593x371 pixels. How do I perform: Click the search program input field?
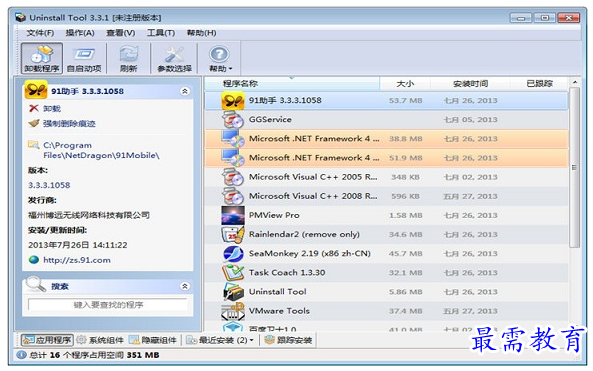pos(108,304)
